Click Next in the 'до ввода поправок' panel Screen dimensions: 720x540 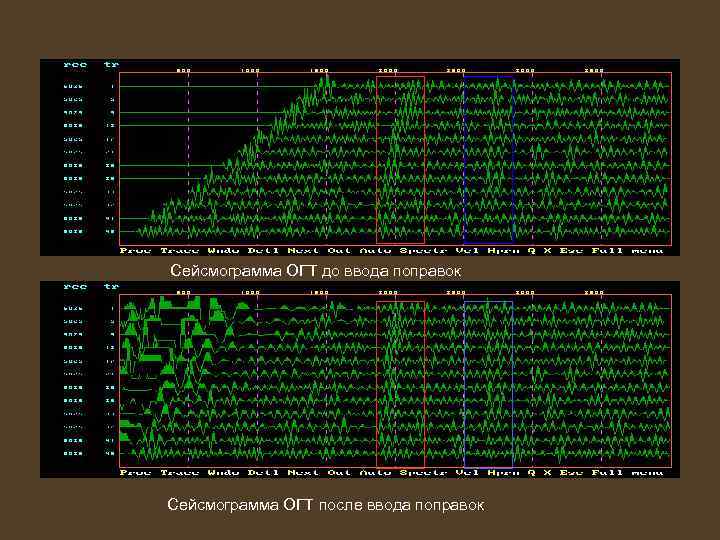pyautogui.click(x=303, y=250)
